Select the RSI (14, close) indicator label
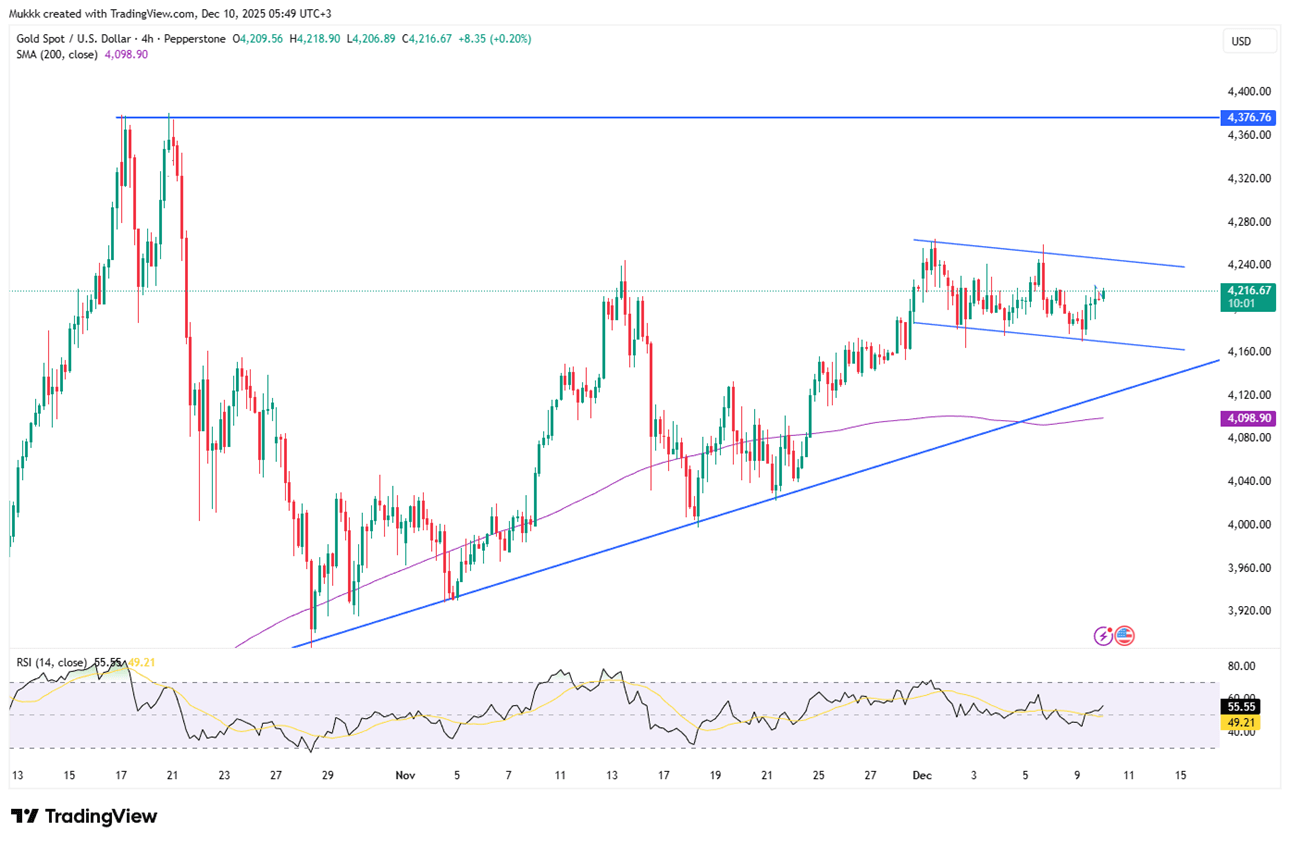Viewport: 1290px width, 844px height. pos(53,662)
